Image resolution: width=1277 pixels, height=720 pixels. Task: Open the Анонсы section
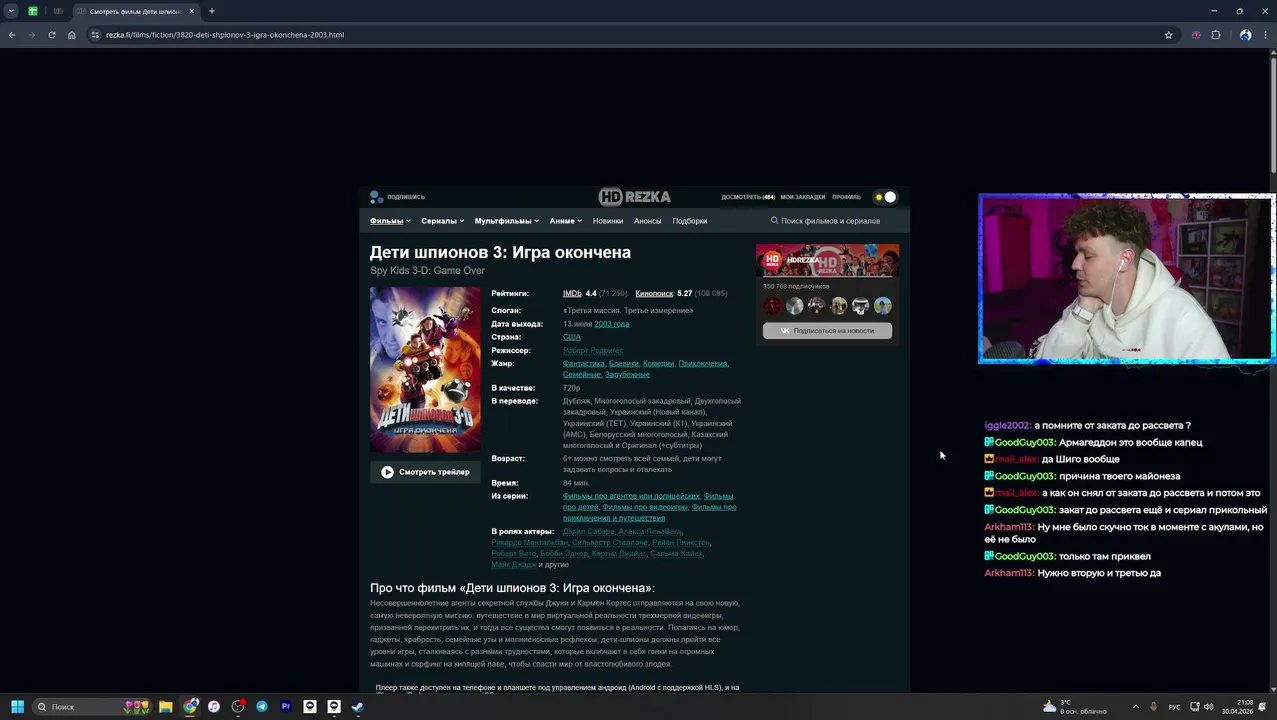pyautogui.click(x=648, y=221)
